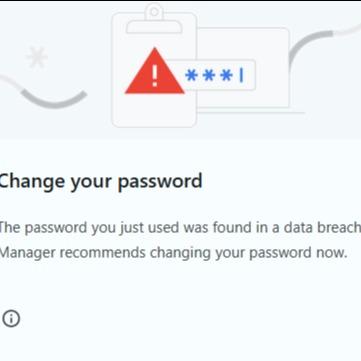Click the laptop base line illustration
The height and width of the screenshot is (361, 361).
coord(250,113)
